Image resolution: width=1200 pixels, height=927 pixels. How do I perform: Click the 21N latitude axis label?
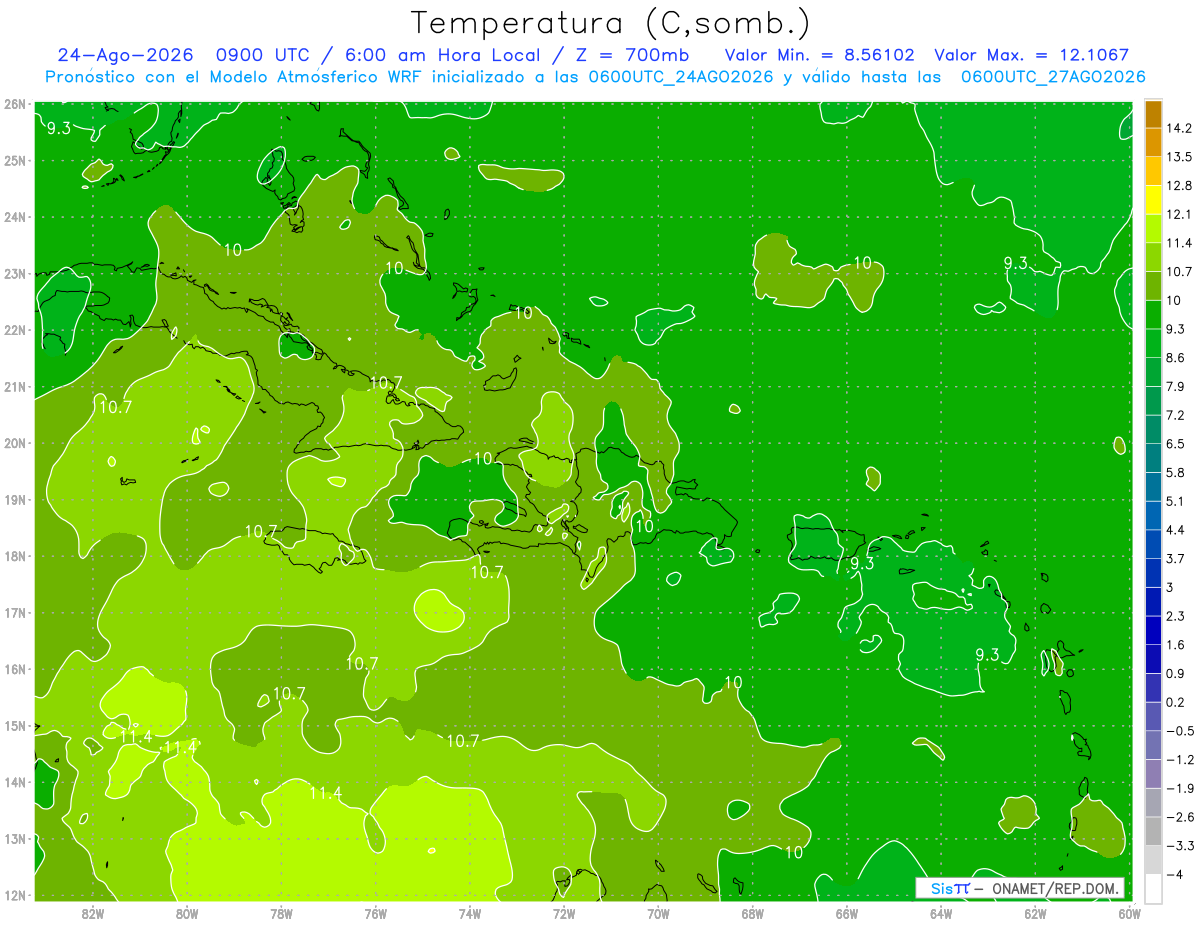point(14,387)
